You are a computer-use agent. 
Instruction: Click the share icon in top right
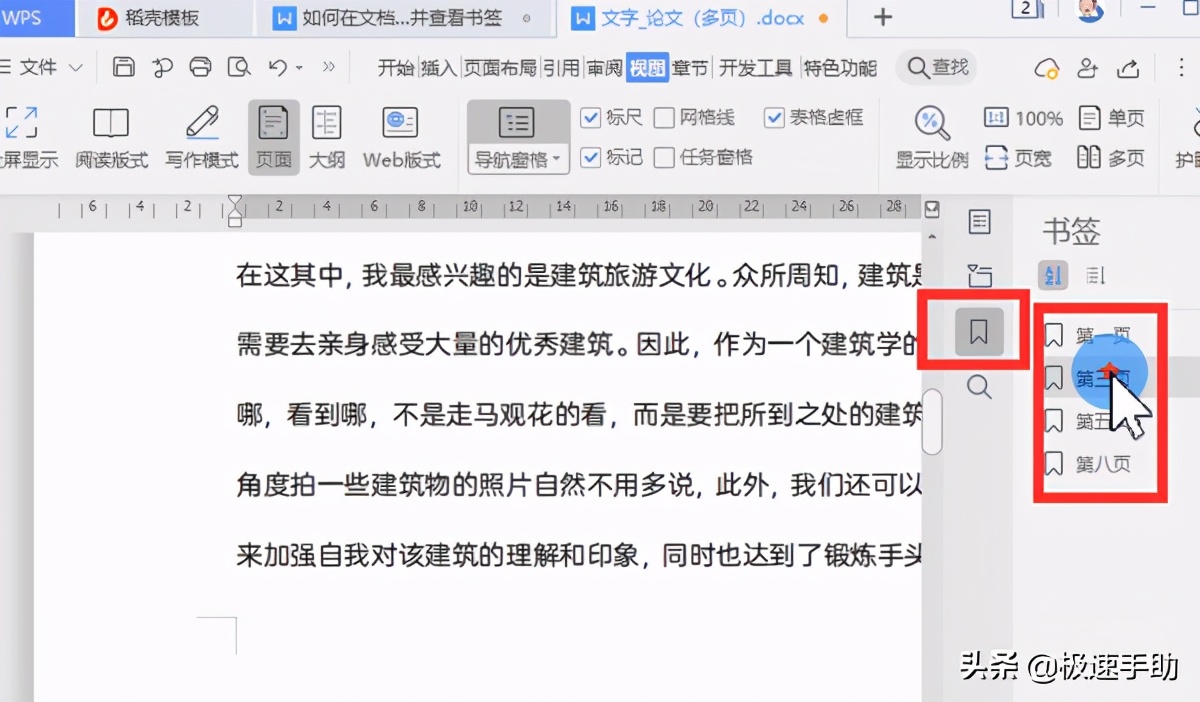1128,68
